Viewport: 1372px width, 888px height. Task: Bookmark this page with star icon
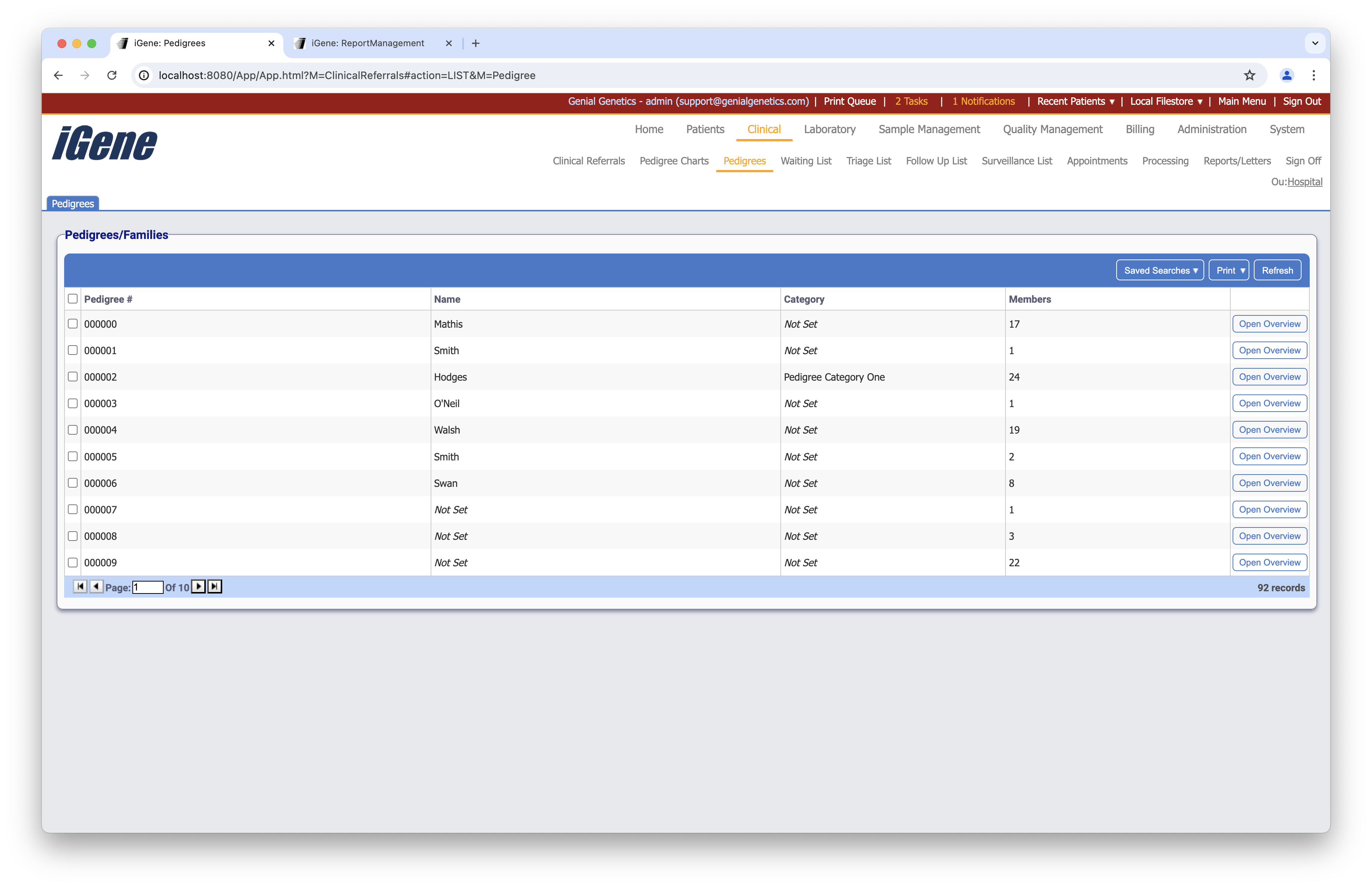[1249, 75]
